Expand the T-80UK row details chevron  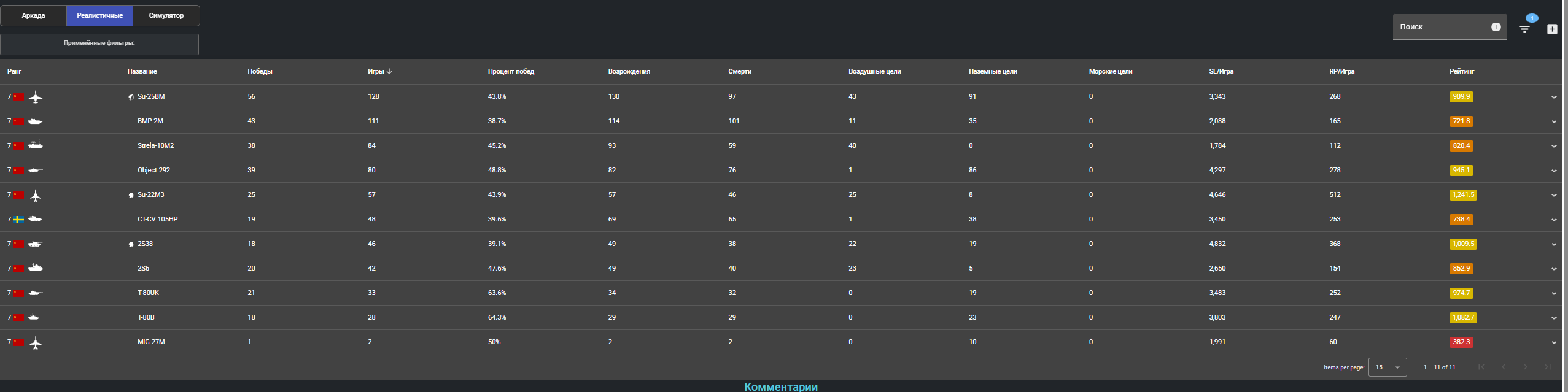1554,293
